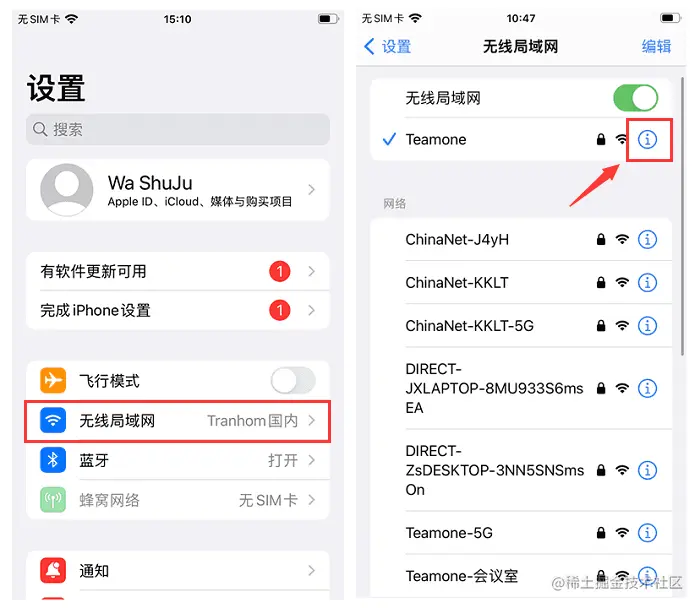Open 无线局域网 row showing Tranhom国内
This screenshot has width=700, height=608.
pyautogui.click(x=178, y=421)
